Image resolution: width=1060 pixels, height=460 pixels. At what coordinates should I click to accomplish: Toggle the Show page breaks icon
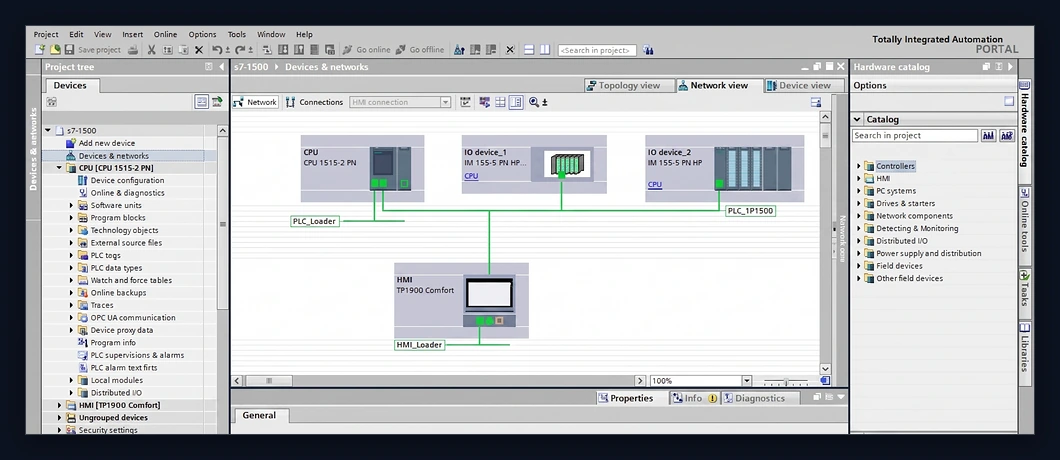pos(500,102)
